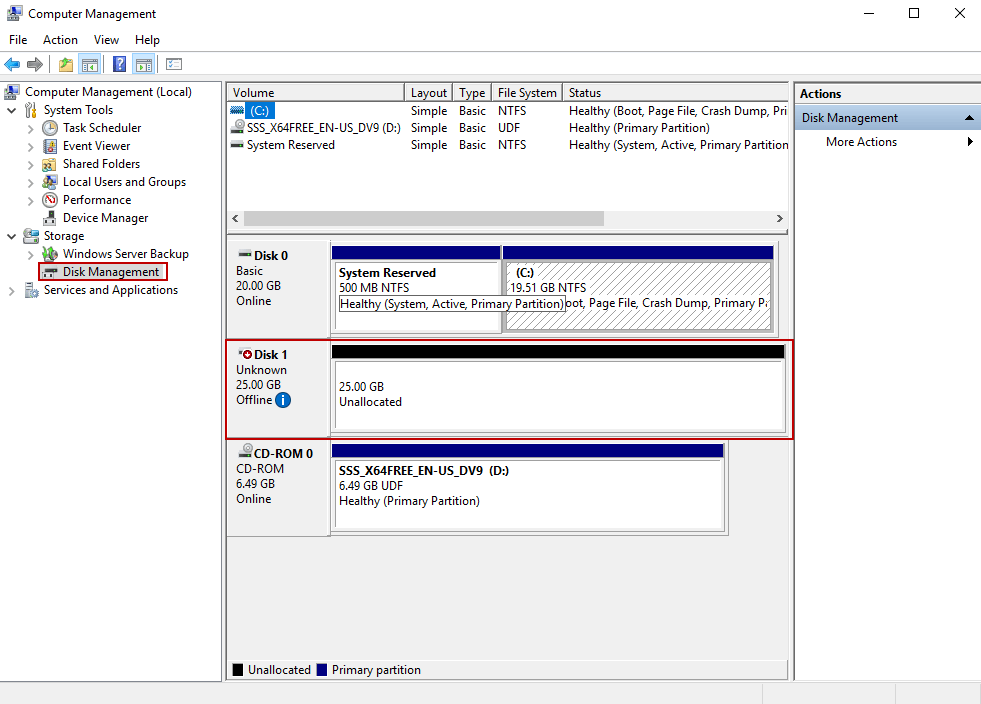
Task: Click the Forward navigation arrow
Action: [x=35, y=63]
